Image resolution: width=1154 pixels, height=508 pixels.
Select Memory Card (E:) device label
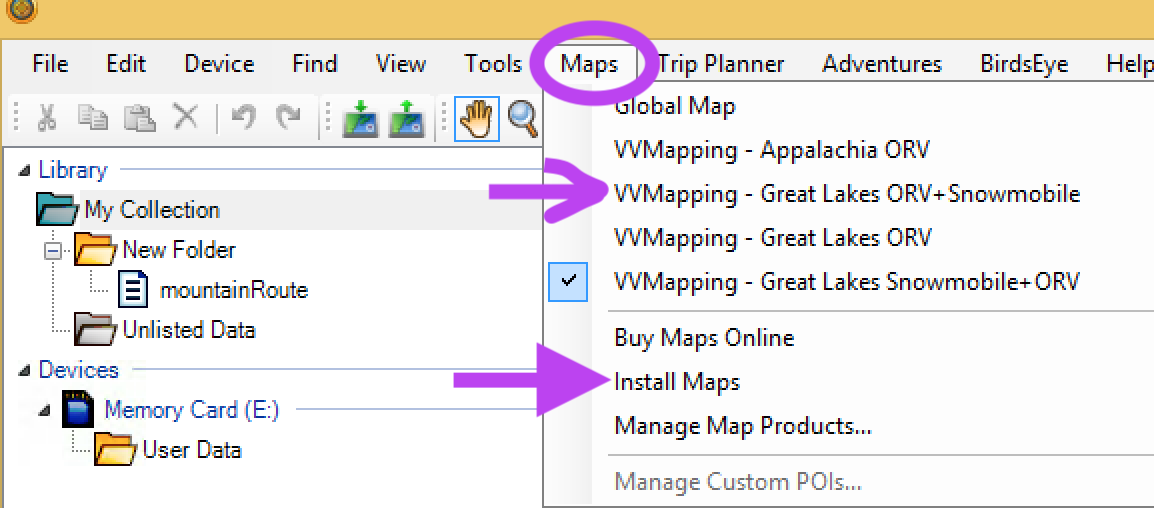[x=192, y=409]
